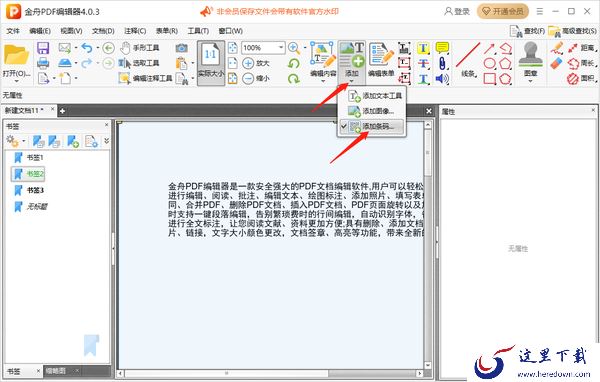Click the document horizontal scrollbar

pyautogui.click(x=271, y=373)
